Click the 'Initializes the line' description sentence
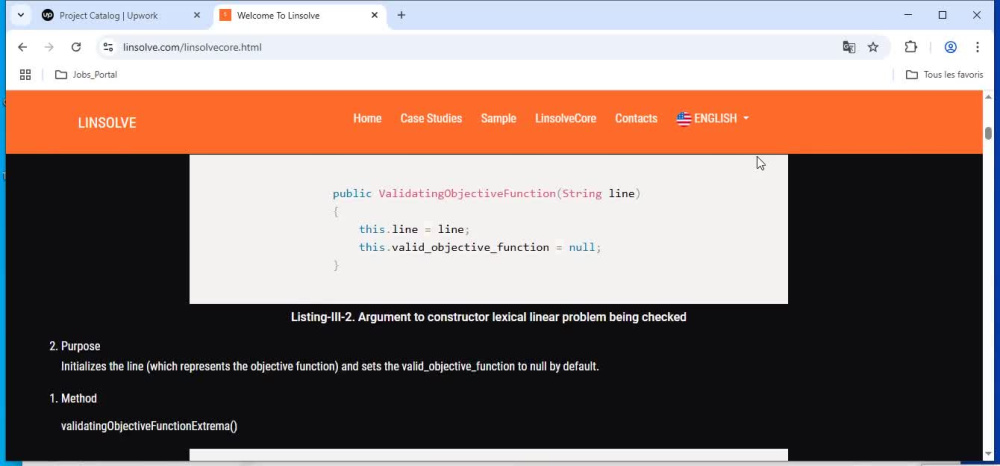The image size is (1000, 466). (330, 367)
